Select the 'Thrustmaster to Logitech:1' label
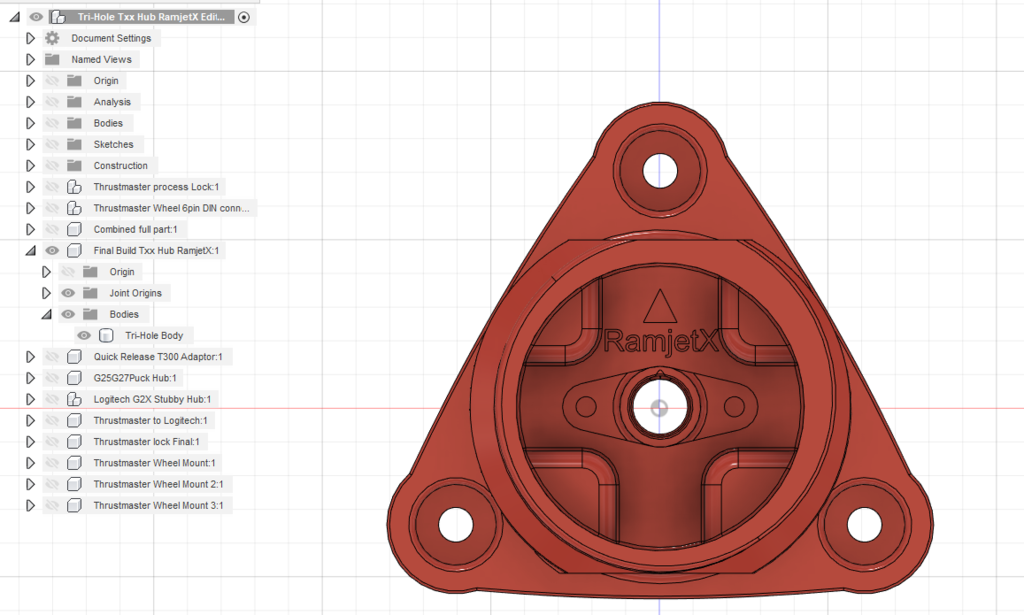Viewport: 1024px width, 615px height. (x=150, y=420)
